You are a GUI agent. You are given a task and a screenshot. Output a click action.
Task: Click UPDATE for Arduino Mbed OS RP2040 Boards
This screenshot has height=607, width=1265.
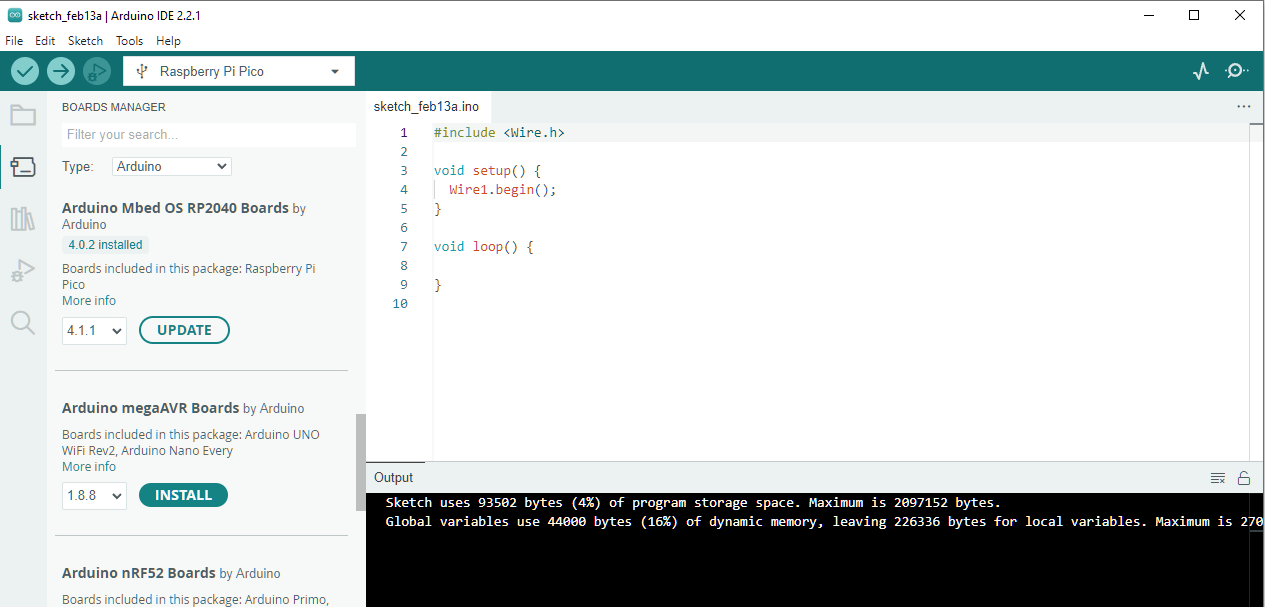[184, 328]
